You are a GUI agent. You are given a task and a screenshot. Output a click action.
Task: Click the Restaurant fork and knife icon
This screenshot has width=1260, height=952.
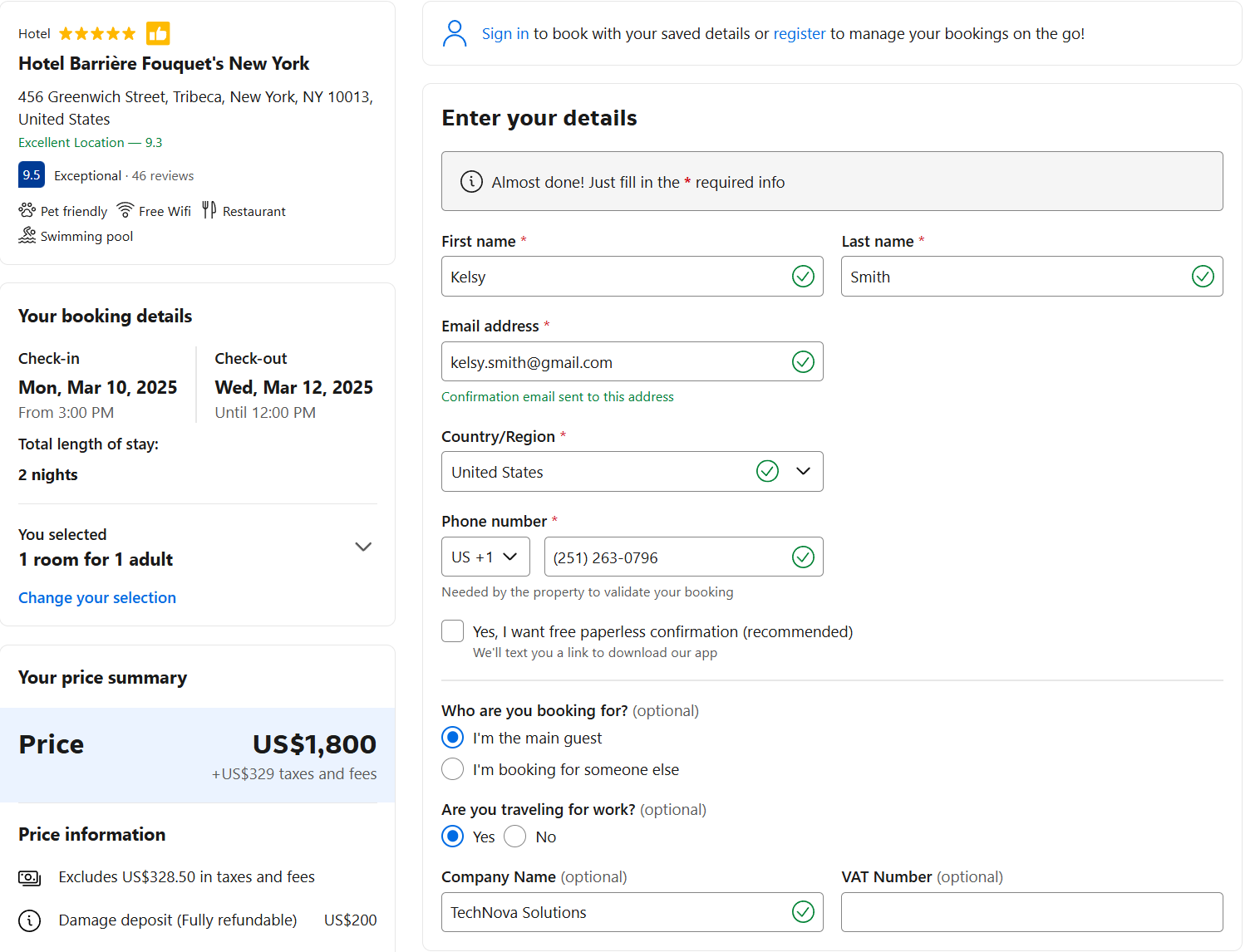[x=209, y=210]
